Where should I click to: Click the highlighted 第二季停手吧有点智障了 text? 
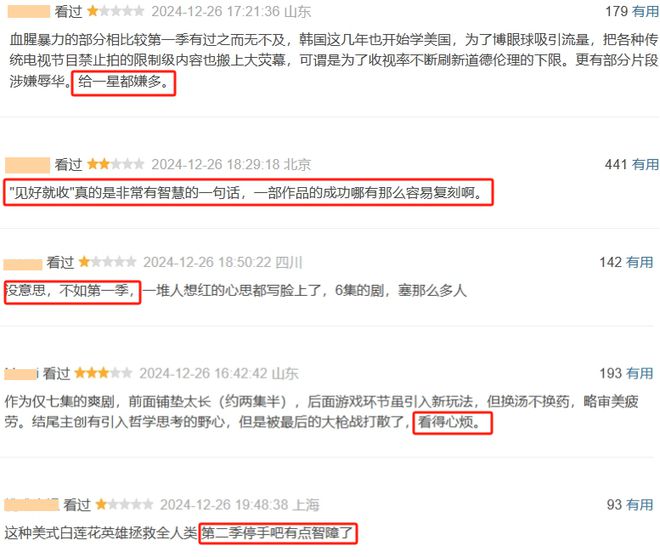(x=278, y=533)
